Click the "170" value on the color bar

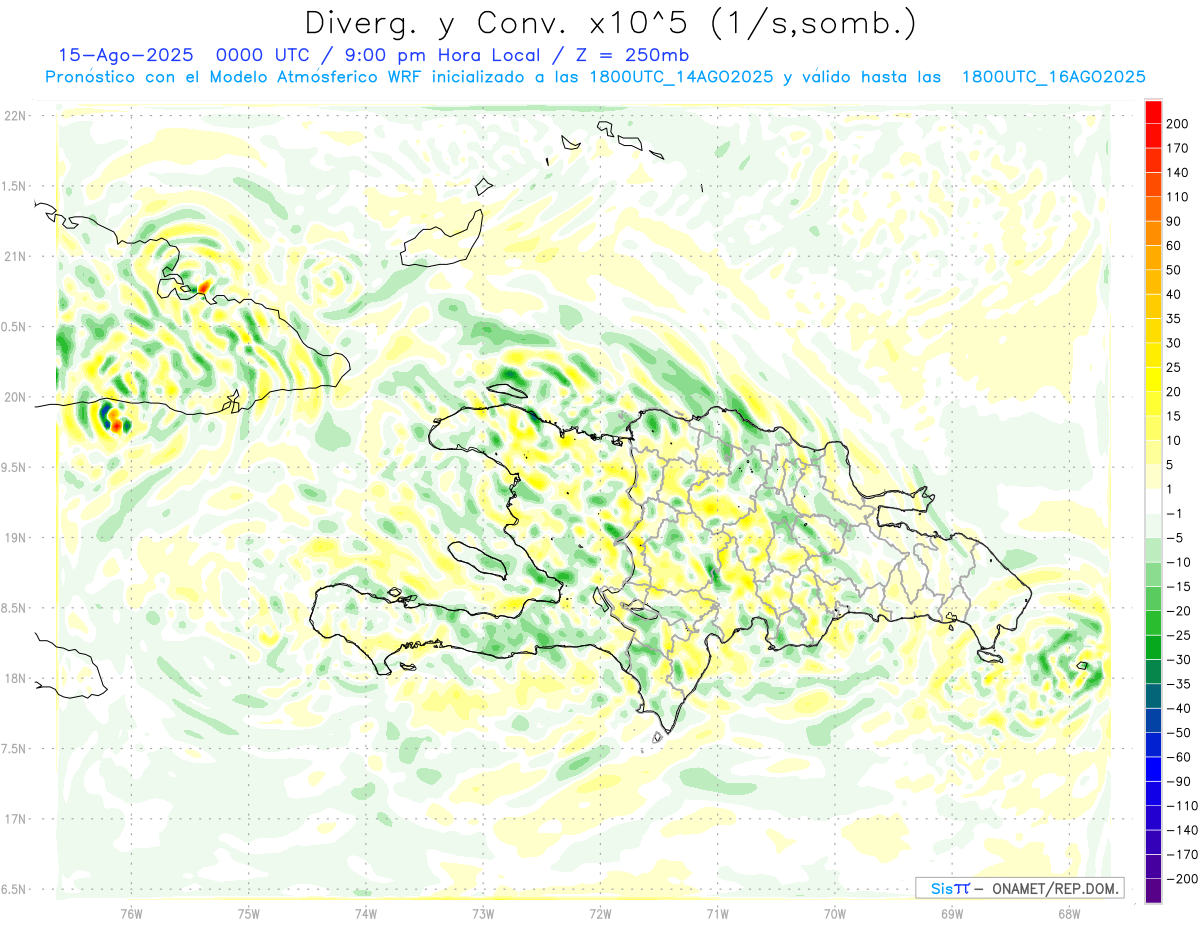coord(1177,148)
